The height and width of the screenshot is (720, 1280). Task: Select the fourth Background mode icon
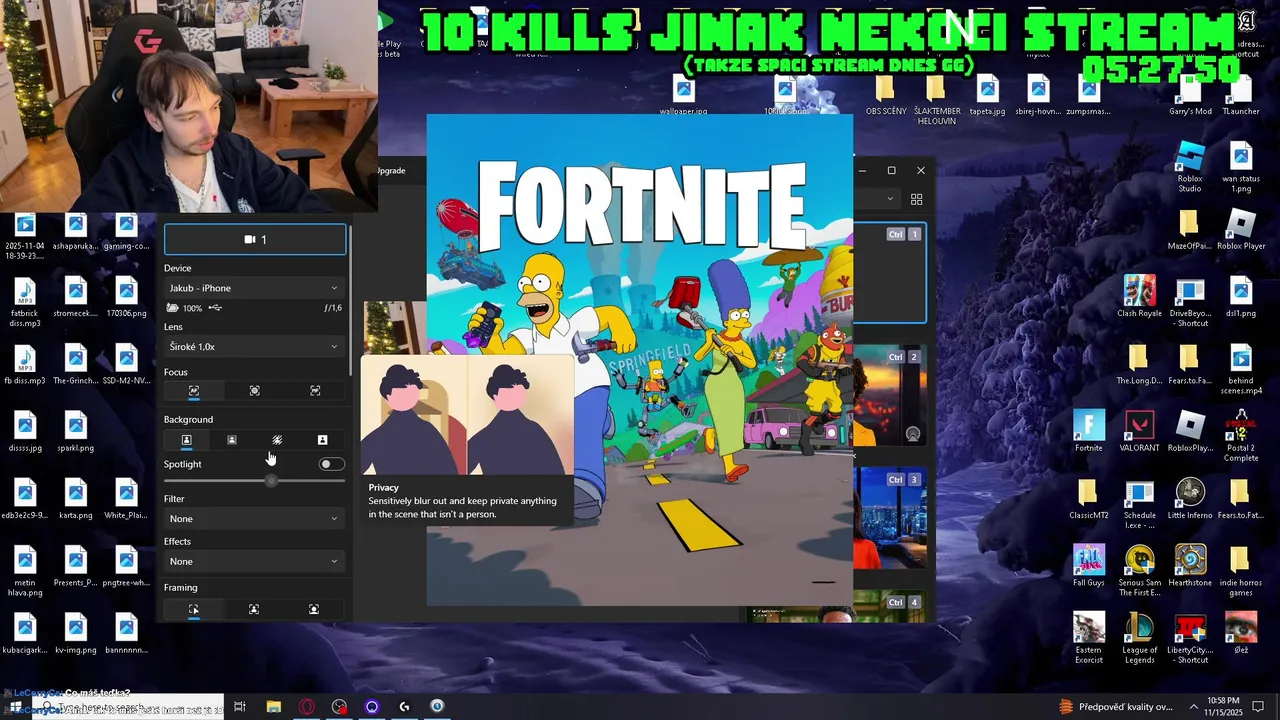322,440
